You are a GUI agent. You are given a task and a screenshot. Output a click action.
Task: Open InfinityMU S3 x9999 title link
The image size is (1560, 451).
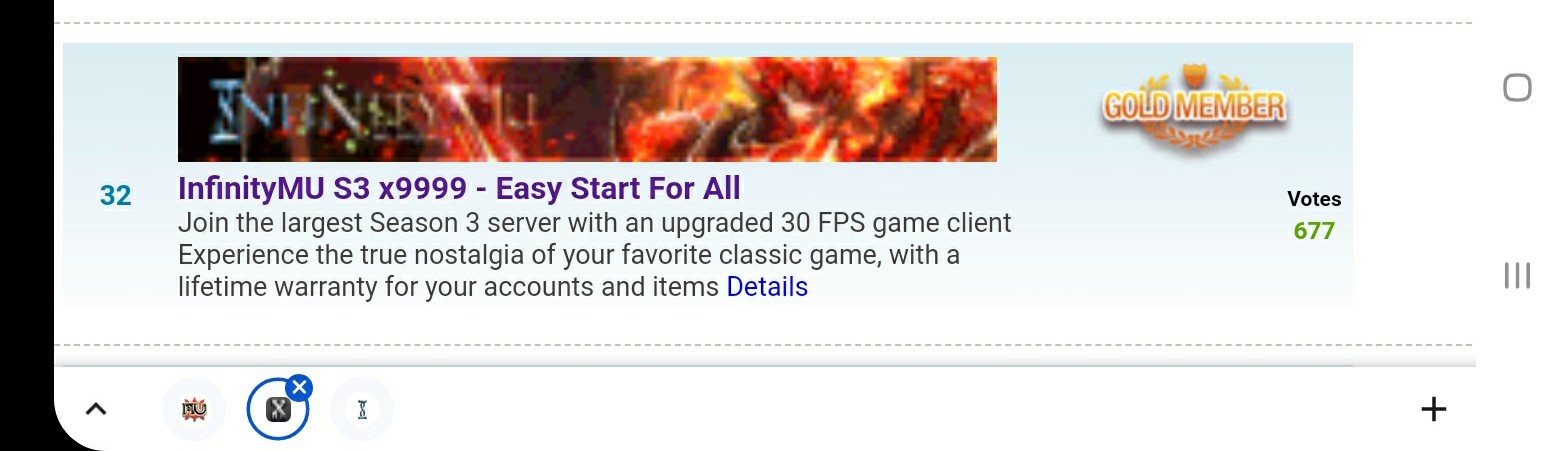click(x=459, y=188)
